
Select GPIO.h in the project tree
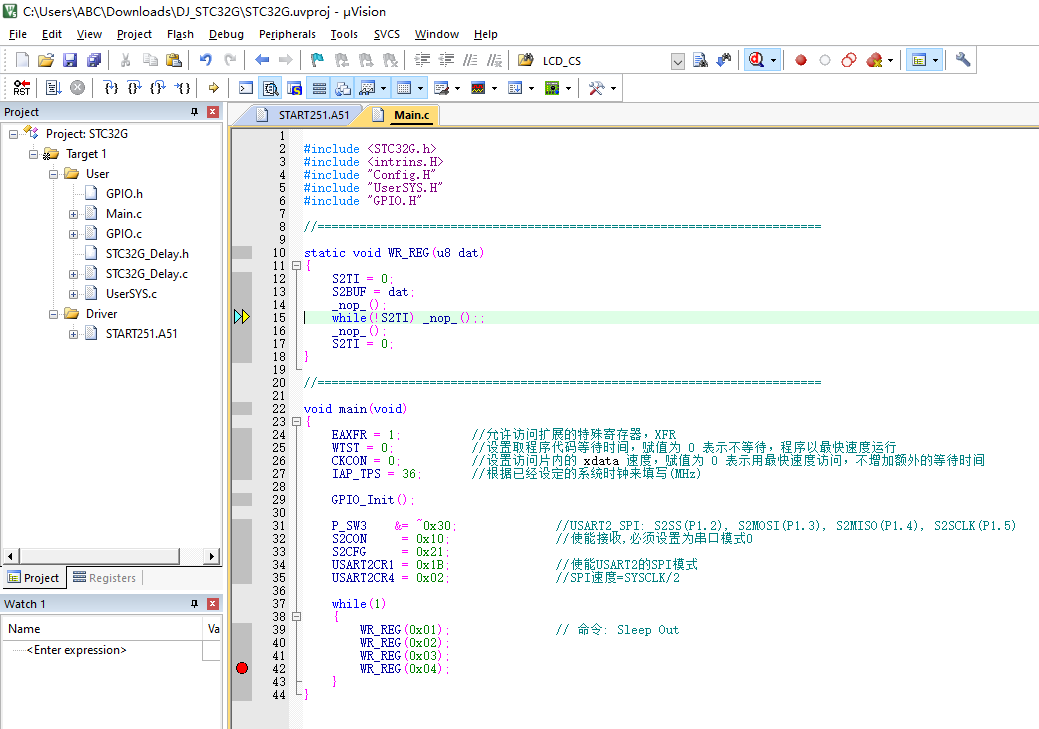pyautogui.click(x=124, y=194)
